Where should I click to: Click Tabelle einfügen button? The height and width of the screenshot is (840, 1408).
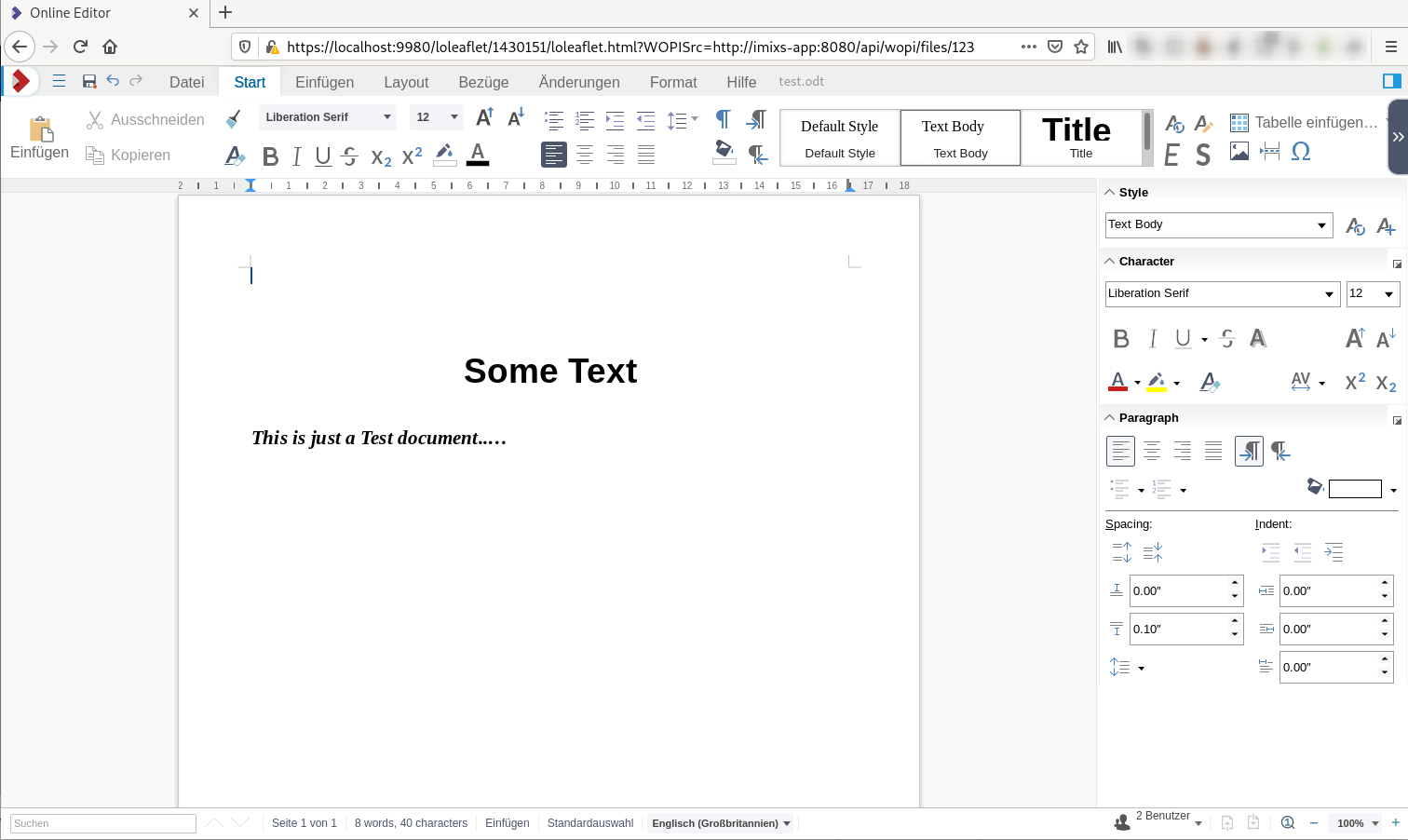(x=1304, y=122)
